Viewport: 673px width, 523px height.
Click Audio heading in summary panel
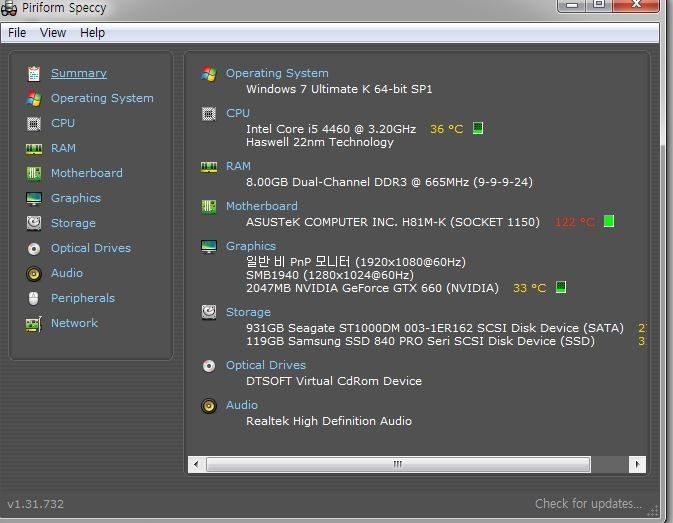coord(242,405)
